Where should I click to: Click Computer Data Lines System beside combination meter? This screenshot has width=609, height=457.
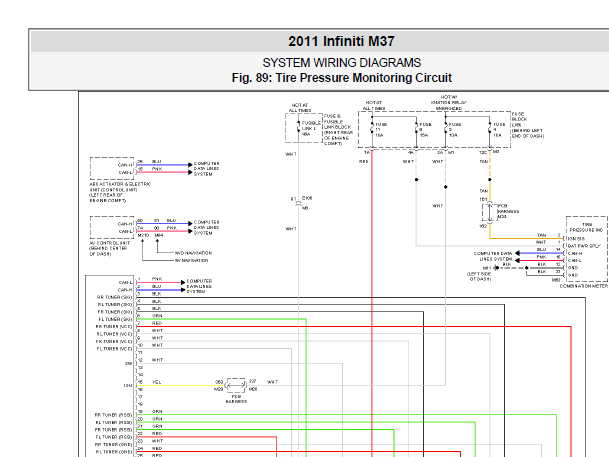(492, 256)
